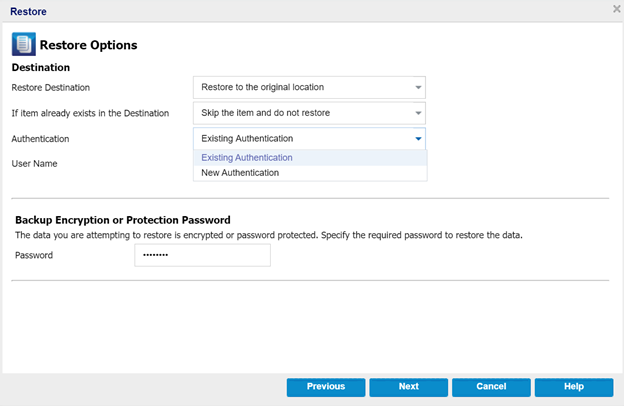Go back with the Previous button

click(x=326, y=387)
